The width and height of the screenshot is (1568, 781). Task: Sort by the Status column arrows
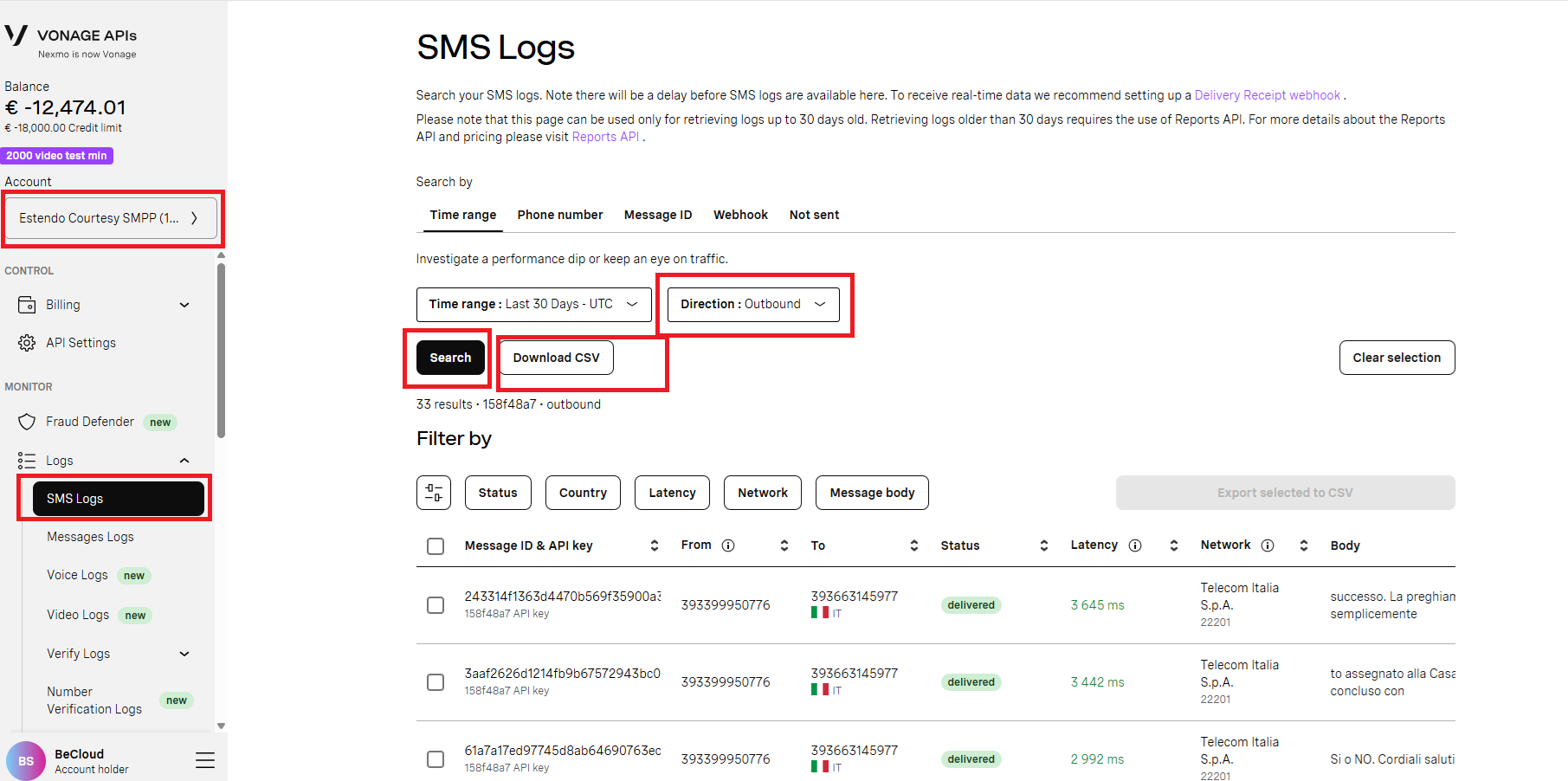tap(1044, 545)
